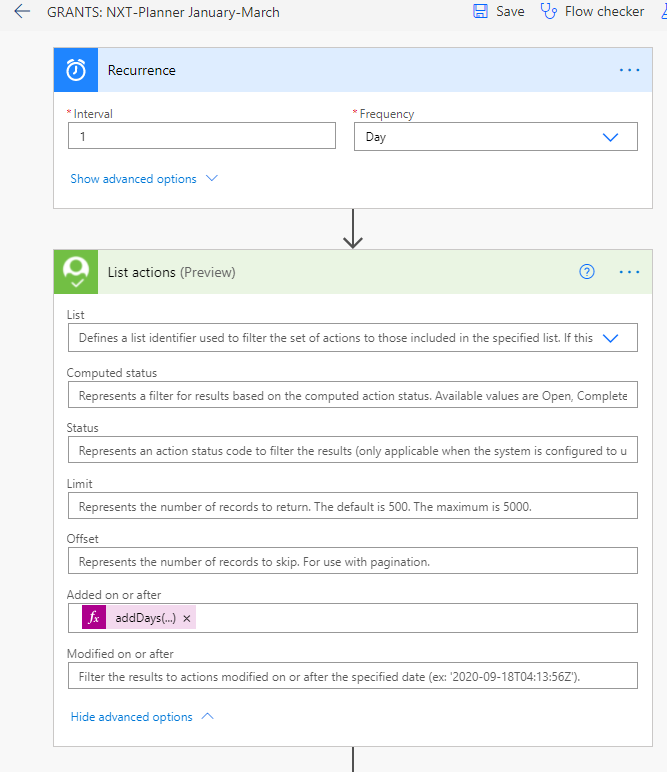The height and width of the screenshot is (772, 667).
Task: Open Flow checker stethoscope icon
Action: point(548,11)
